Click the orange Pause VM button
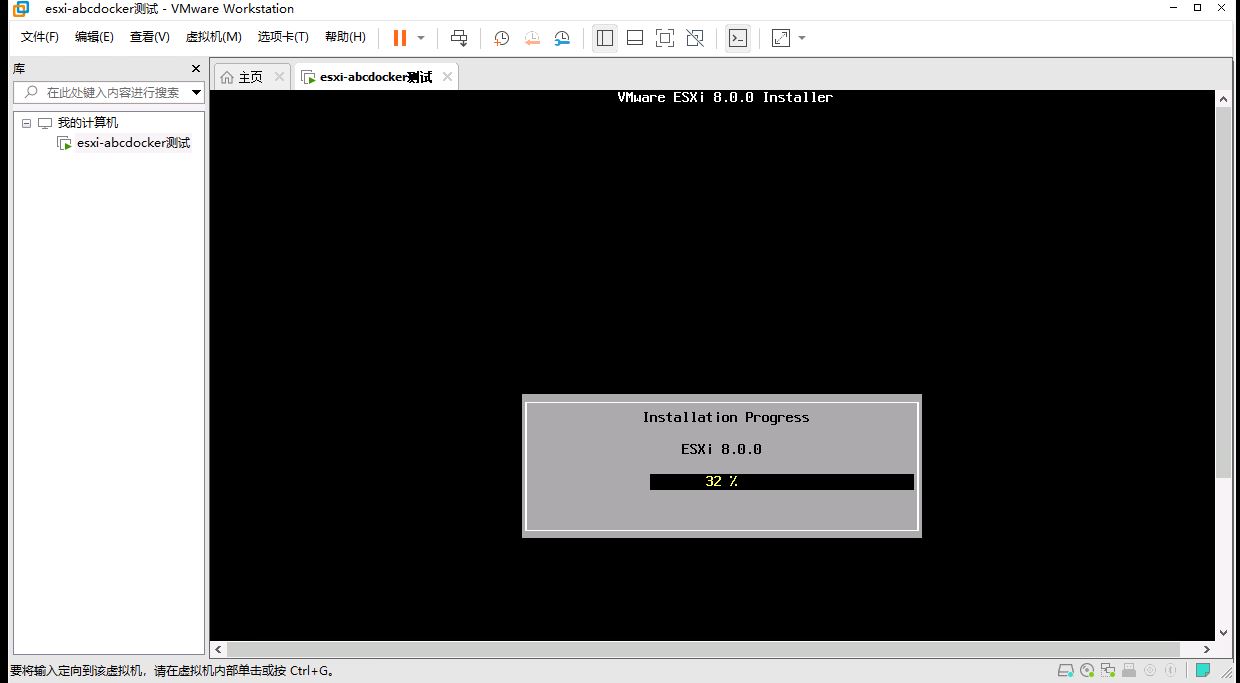1240x683 pixels. pos(399,38)
